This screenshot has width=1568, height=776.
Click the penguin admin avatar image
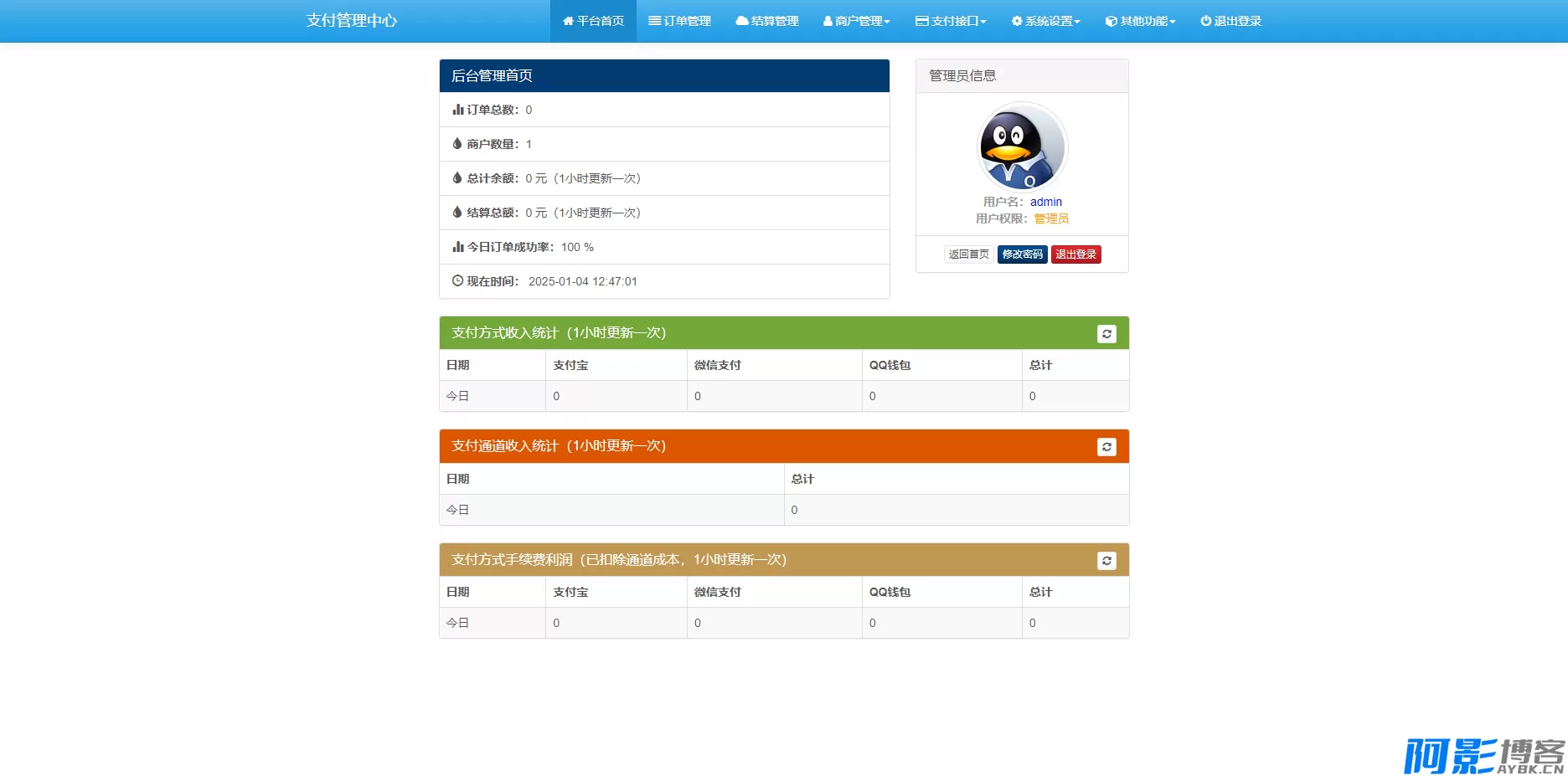[1022, 147]
